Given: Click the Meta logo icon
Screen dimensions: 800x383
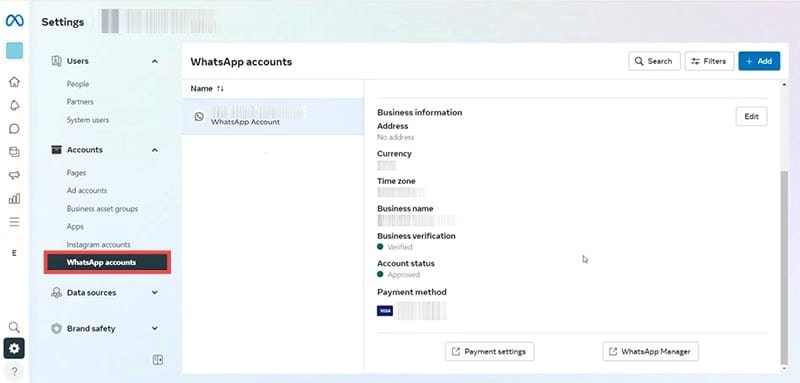Looking at the screenshot, I should 14,21.
